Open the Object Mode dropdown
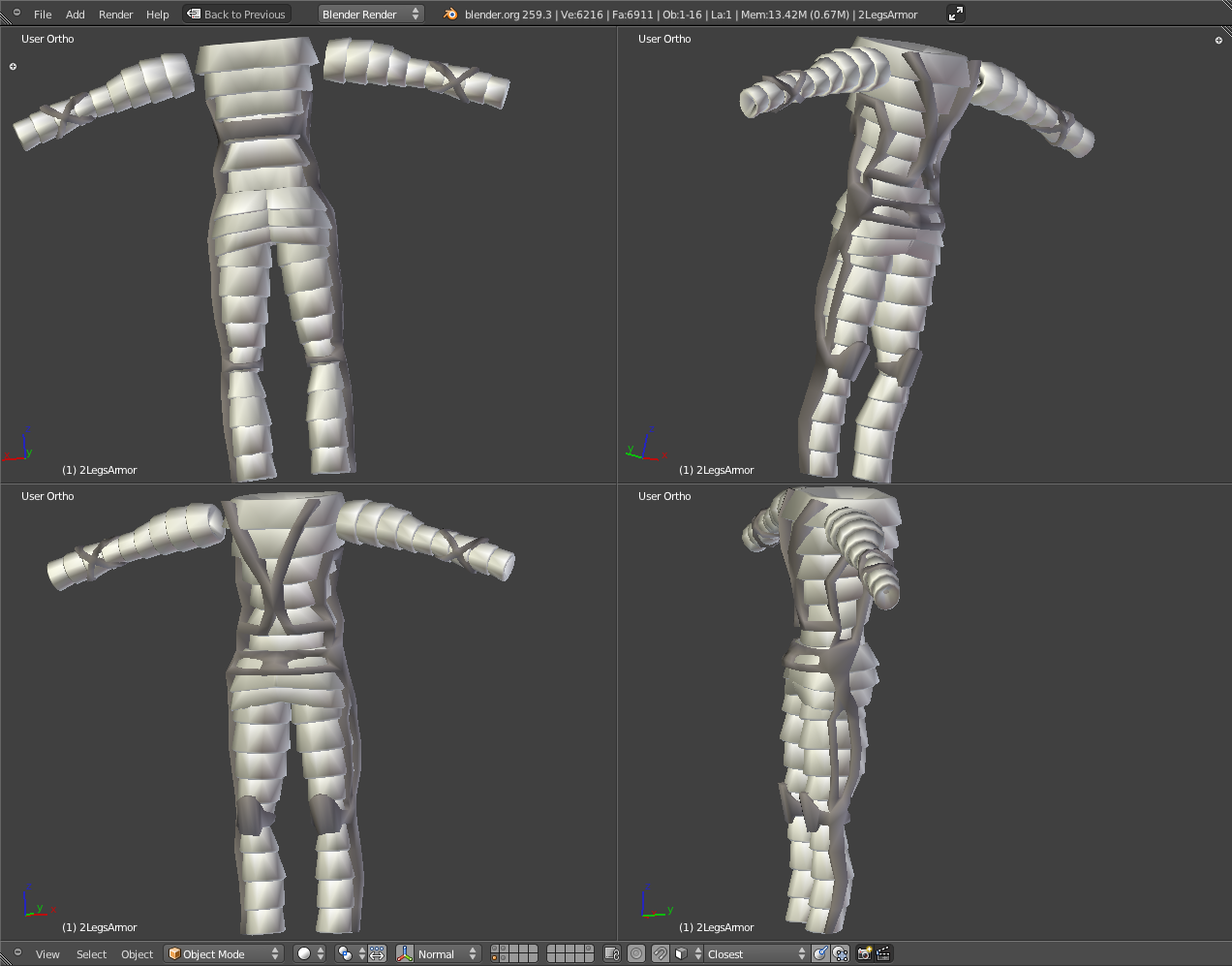The image size is (1232, 966). (x=224, y=953)
